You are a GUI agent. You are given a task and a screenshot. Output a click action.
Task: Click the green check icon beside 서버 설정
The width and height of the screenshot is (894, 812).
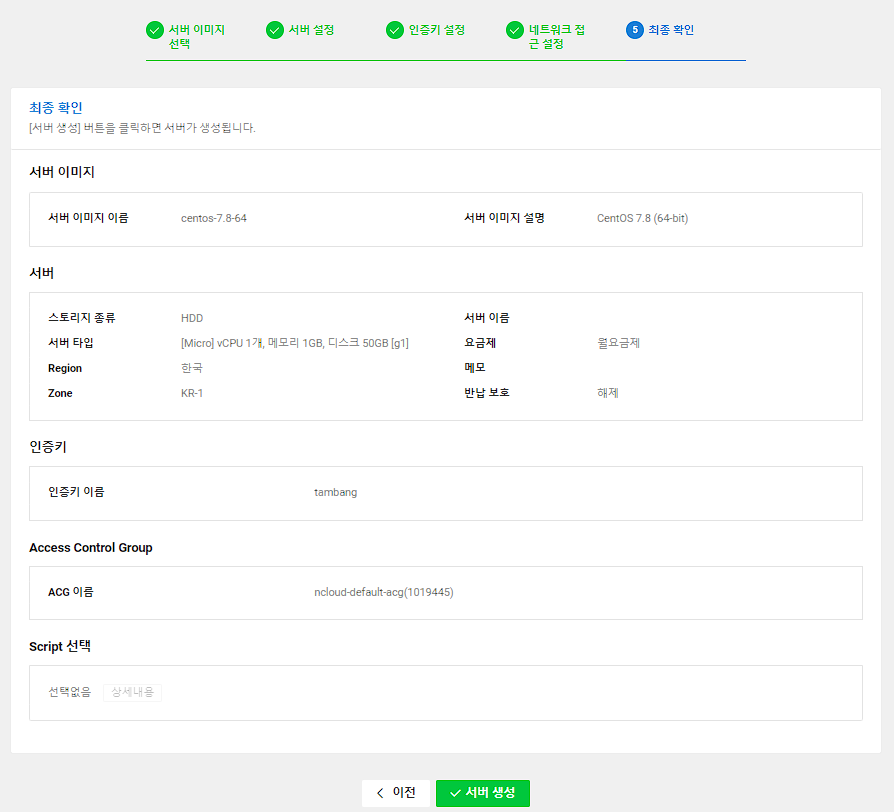point(275,30)
